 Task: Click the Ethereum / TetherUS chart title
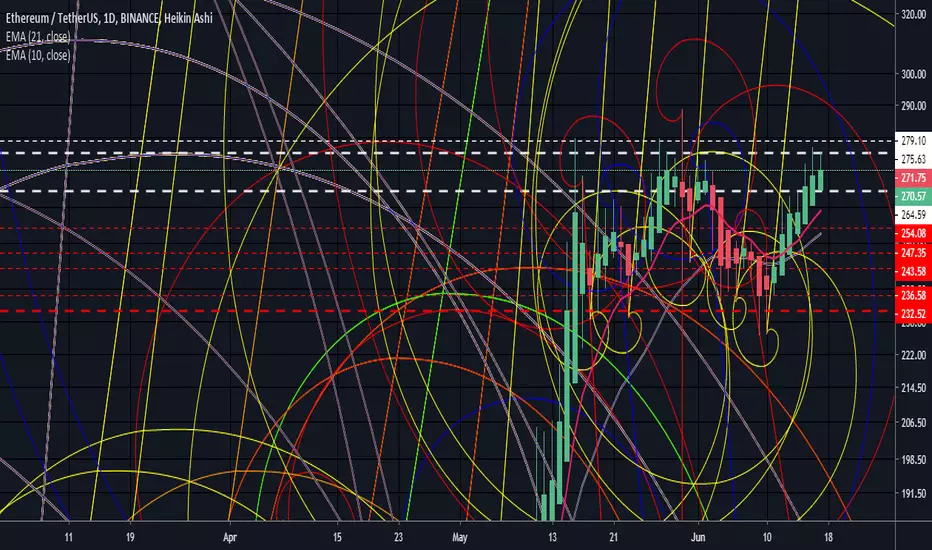(x=109, y=18)
